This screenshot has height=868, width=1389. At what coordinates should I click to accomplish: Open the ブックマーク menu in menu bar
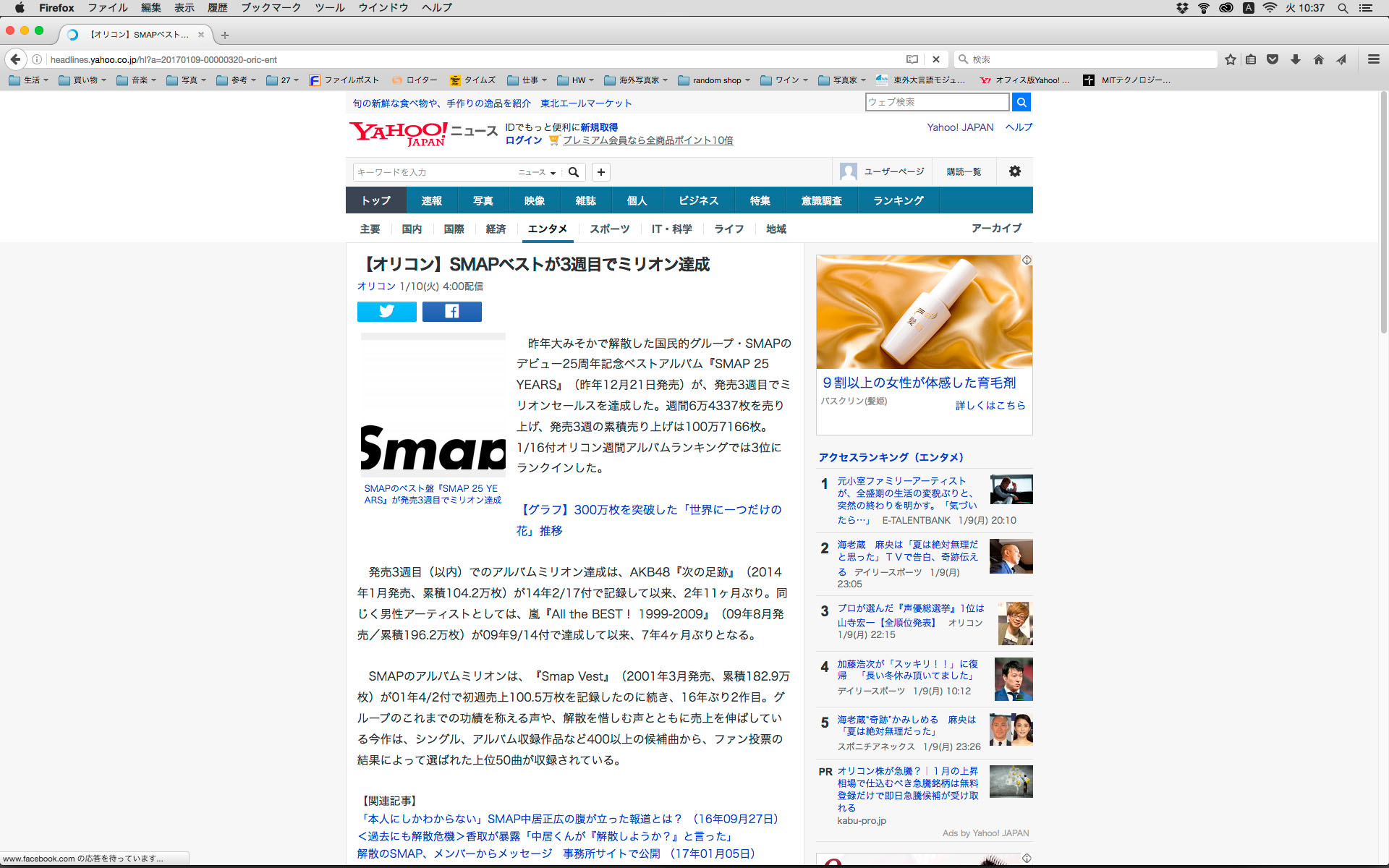tap(271, 8)
